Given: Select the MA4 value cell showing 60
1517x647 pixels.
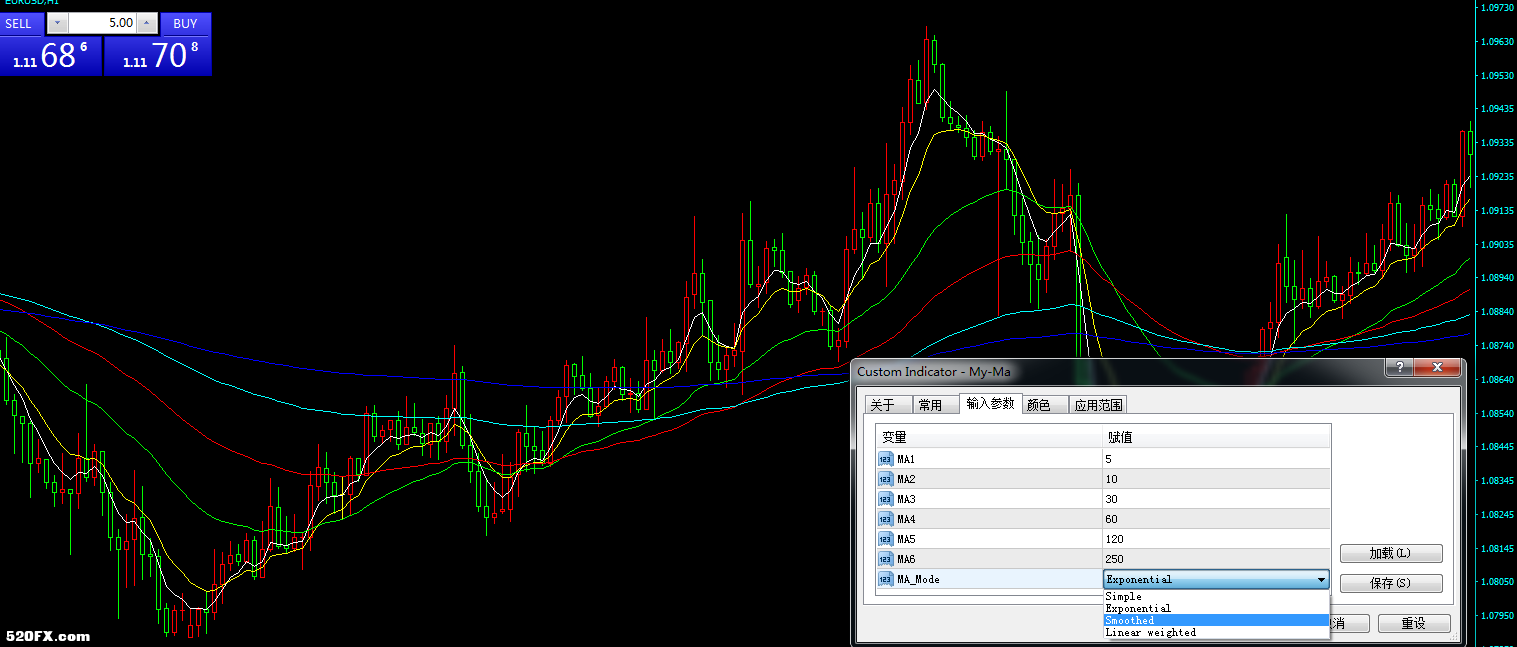Looking at the screenshot, I should [x=1216, y=519].
